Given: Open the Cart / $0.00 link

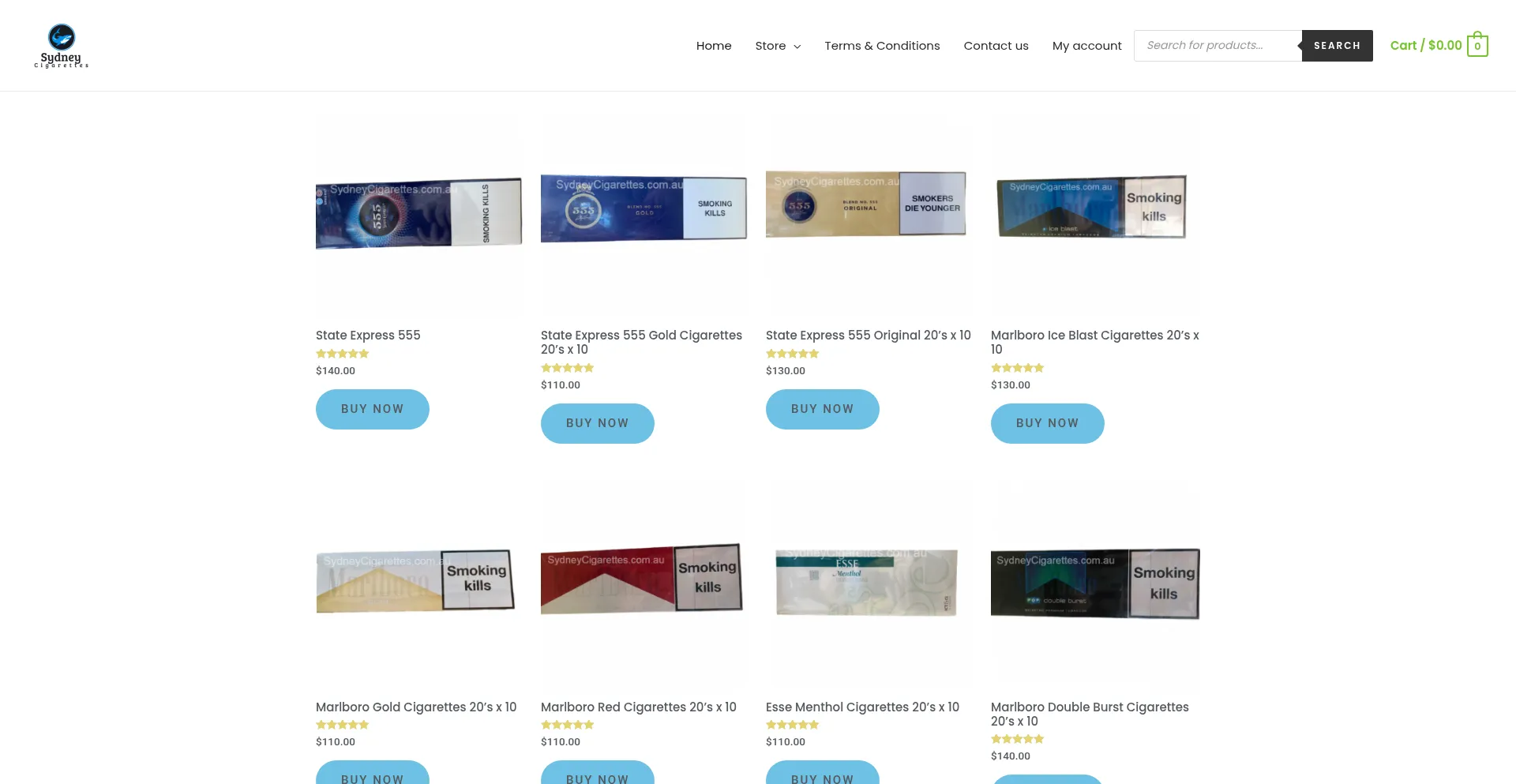Looking at the screenshot, I should click(1426, 46).
